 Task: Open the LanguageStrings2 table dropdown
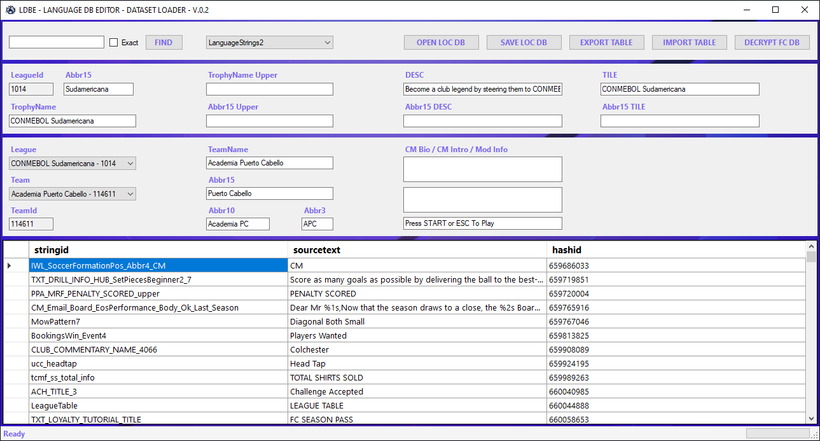269,43
